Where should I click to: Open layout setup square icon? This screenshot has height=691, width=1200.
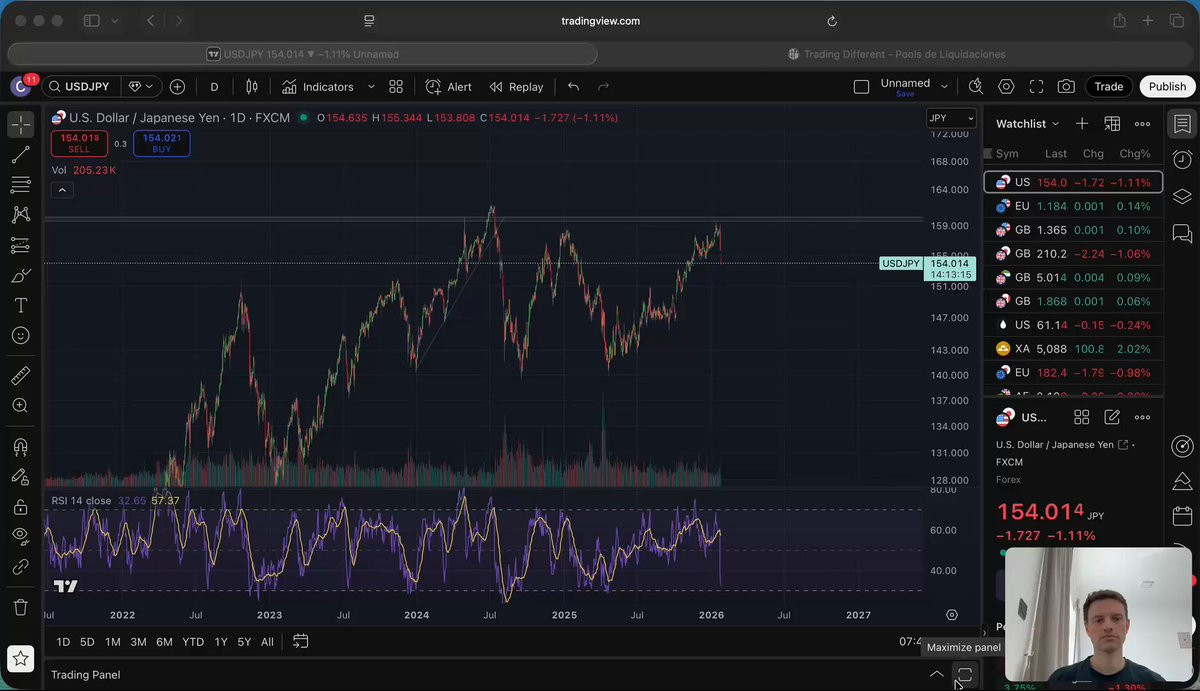861,87
